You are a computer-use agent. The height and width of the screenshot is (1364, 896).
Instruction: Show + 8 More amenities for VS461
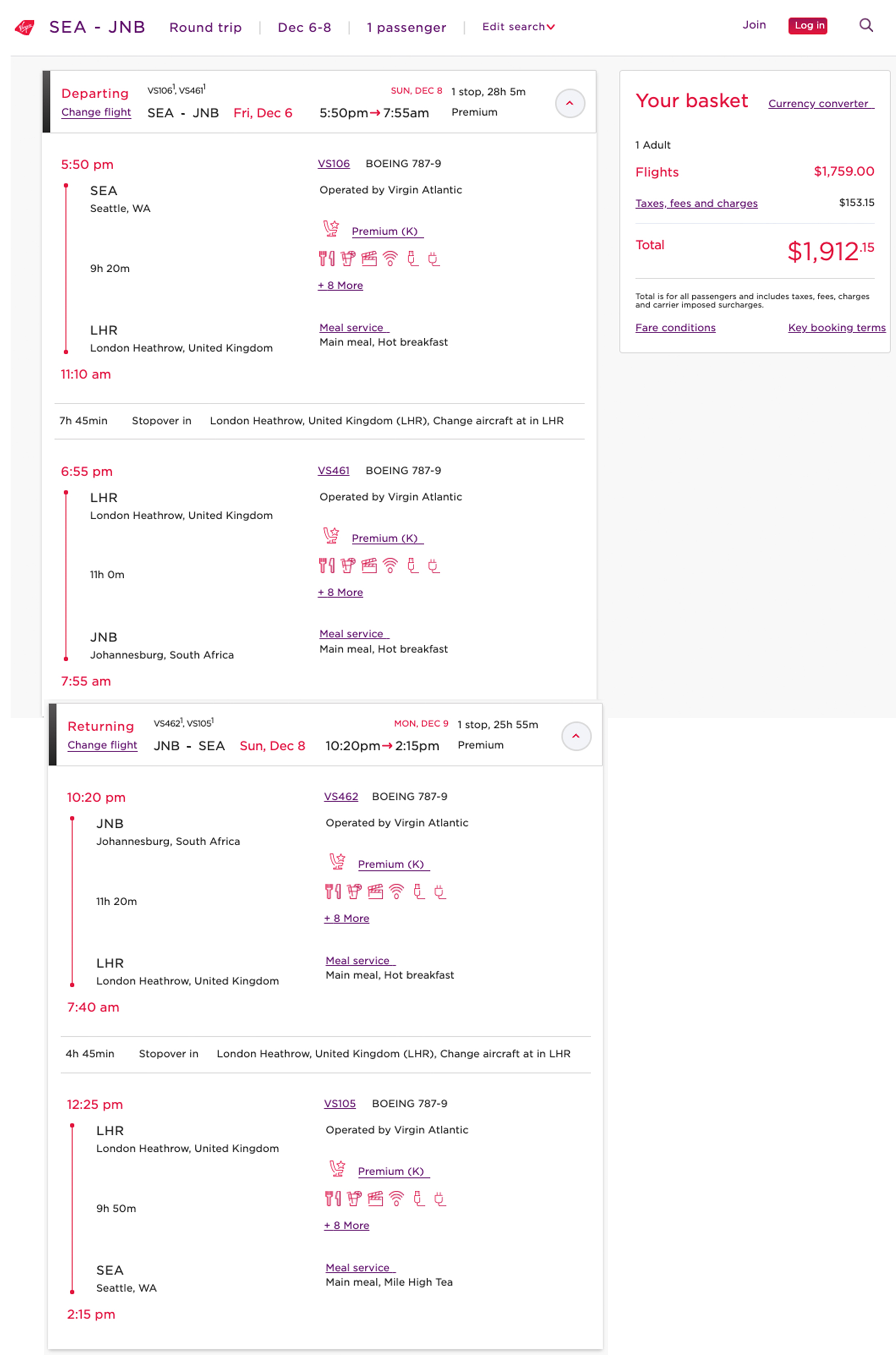(340, 592)
